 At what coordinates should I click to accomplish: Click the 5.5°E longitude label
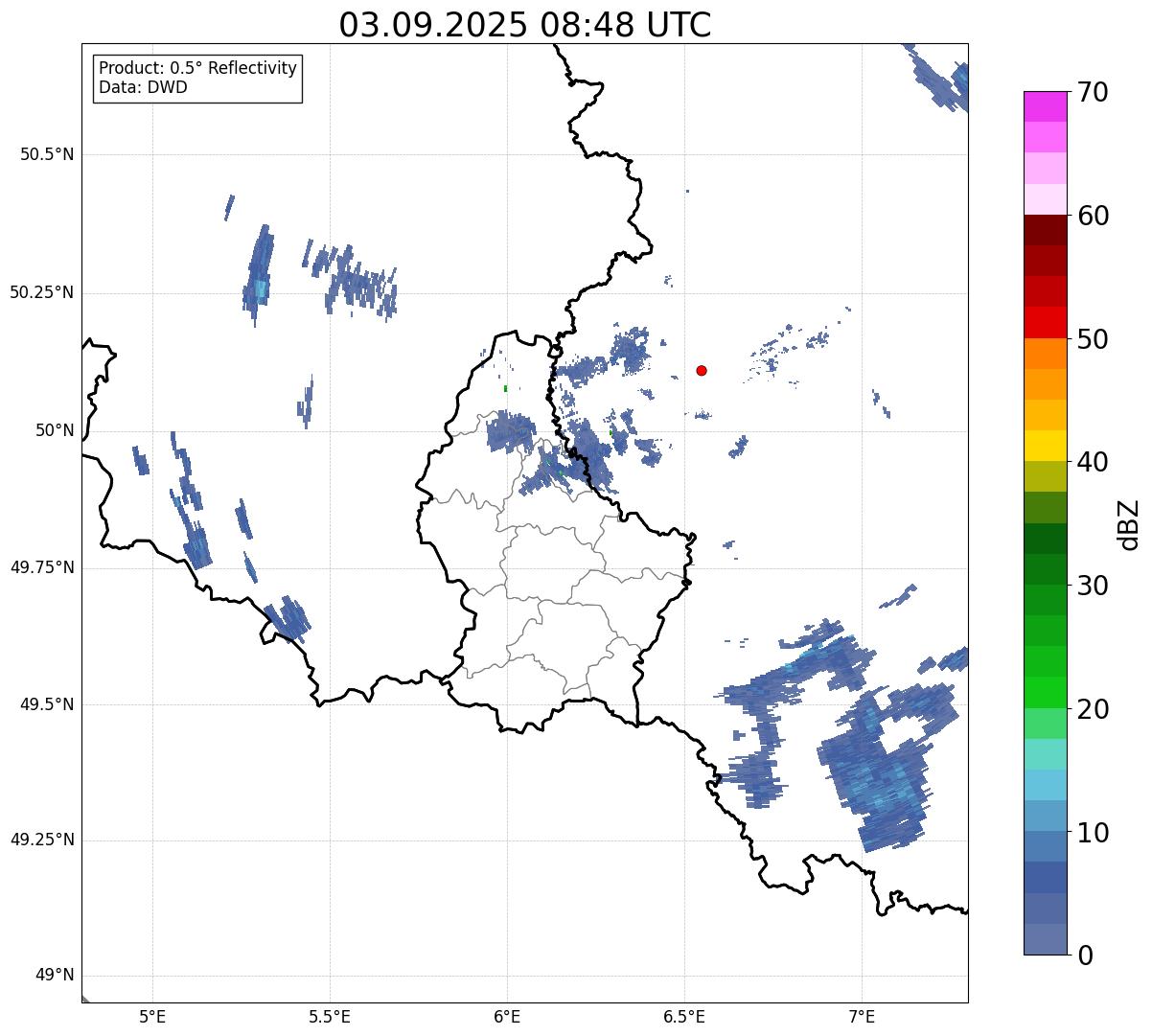pyautogui.click(x=330, y=1016)
